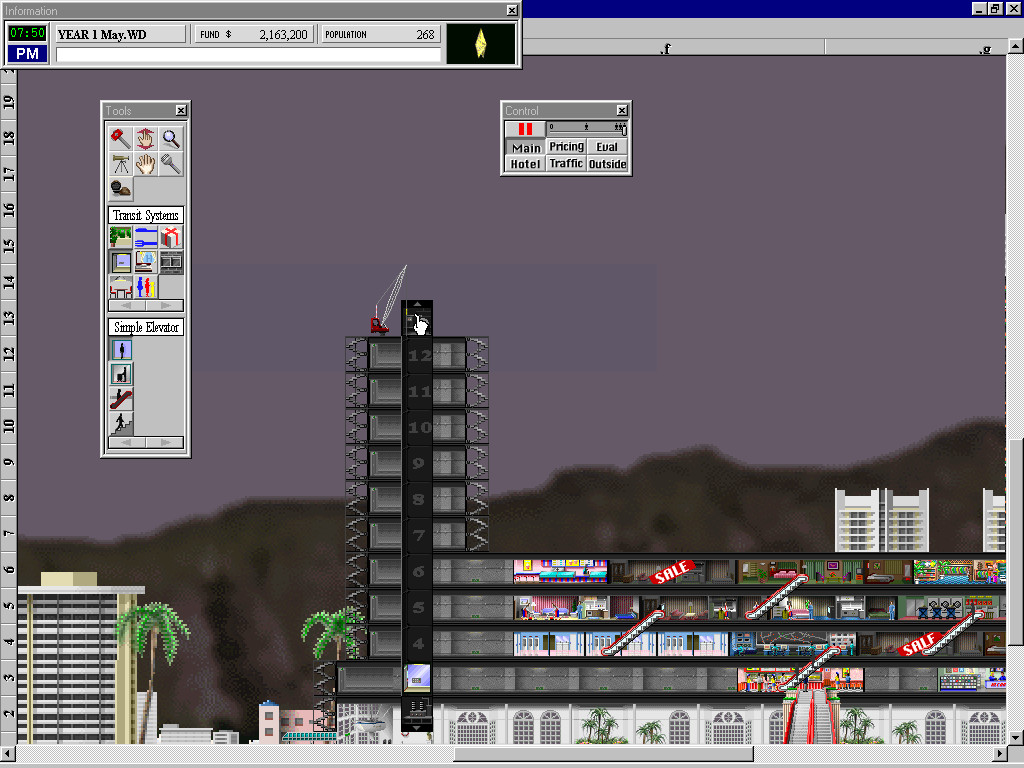This screenshot has height=768, width=1024.
Task: Open the Eval view in Control
Action: (x=607, y=147)
